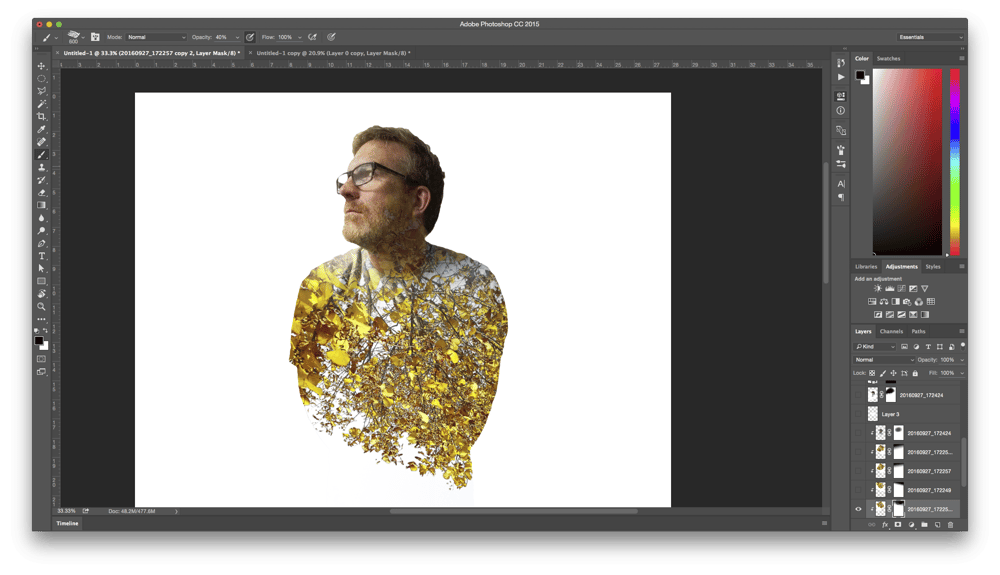Screen dimensions: 1000x575
Task: Switch to the Styles tab
Action: click(933, 266)
